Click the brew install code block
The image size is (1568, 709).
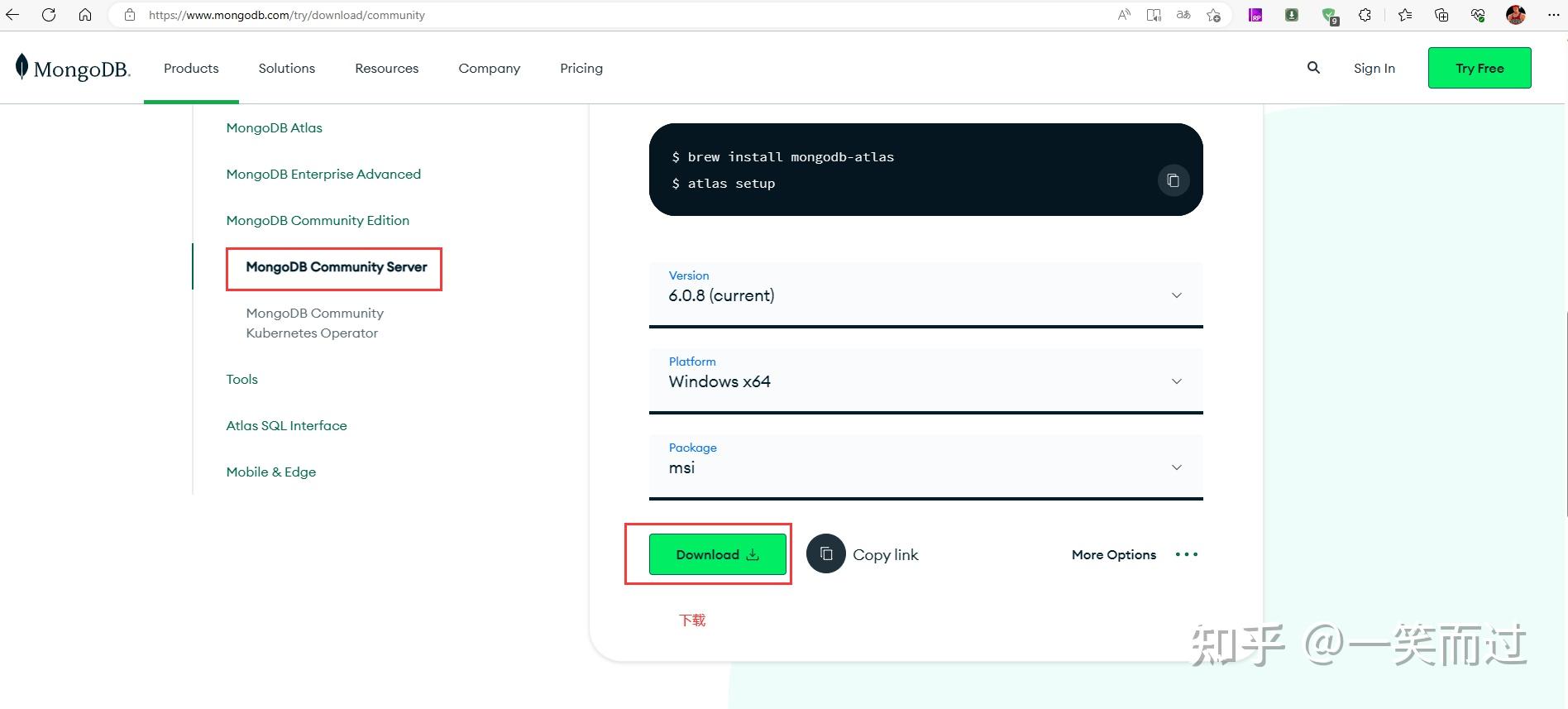[926, 170]
